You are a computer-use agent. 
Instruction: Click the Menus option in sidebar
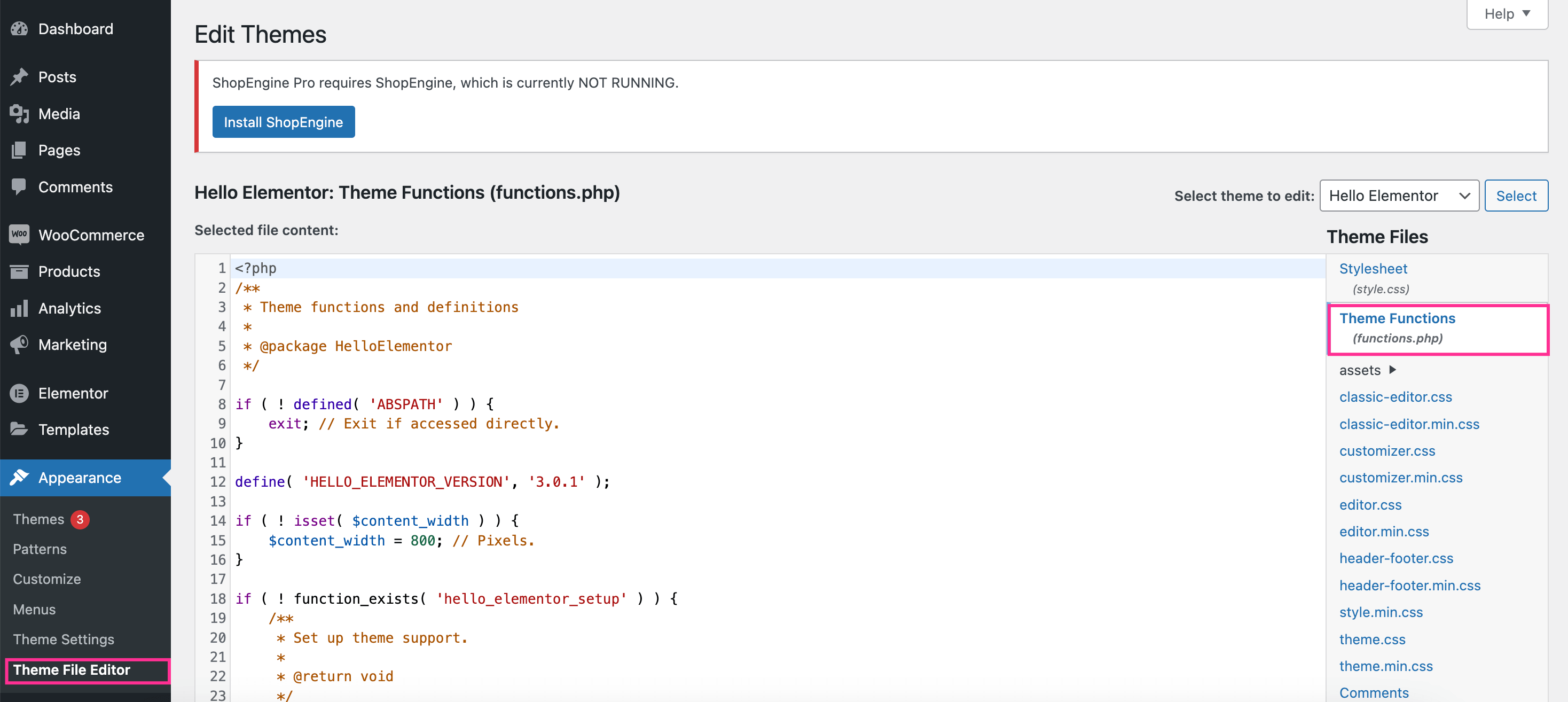pos(35,608)
